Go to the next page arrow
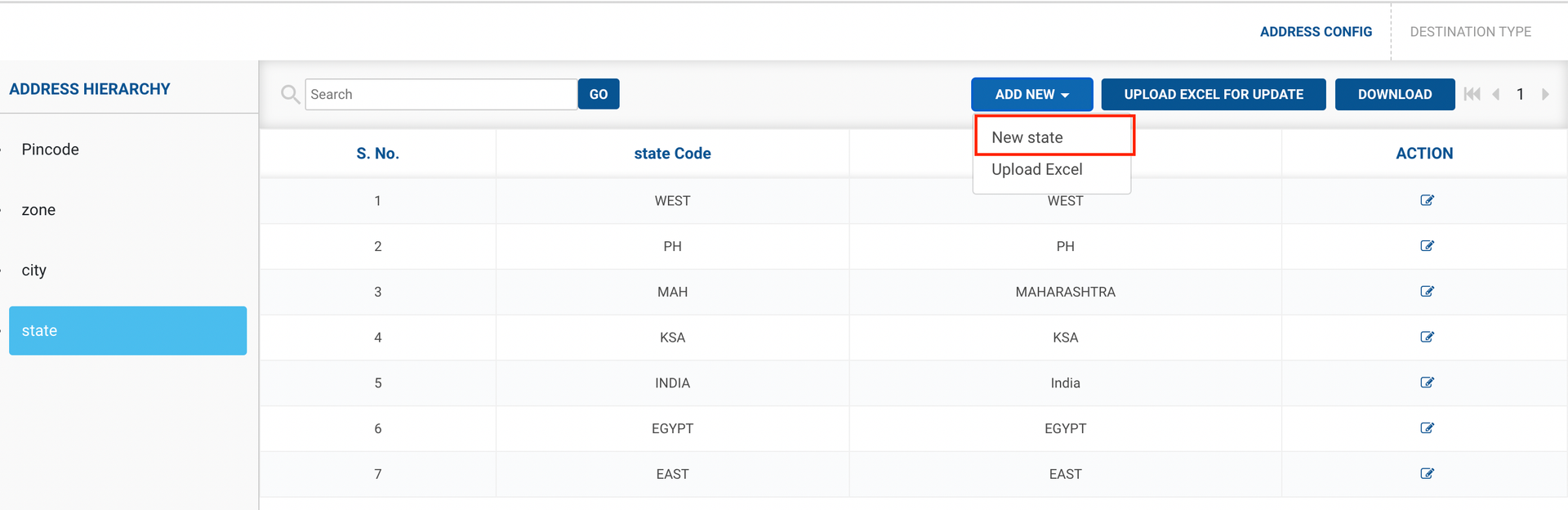Image resolution: width=1568 pixels, height=510 pixels. click(1545, 94)
